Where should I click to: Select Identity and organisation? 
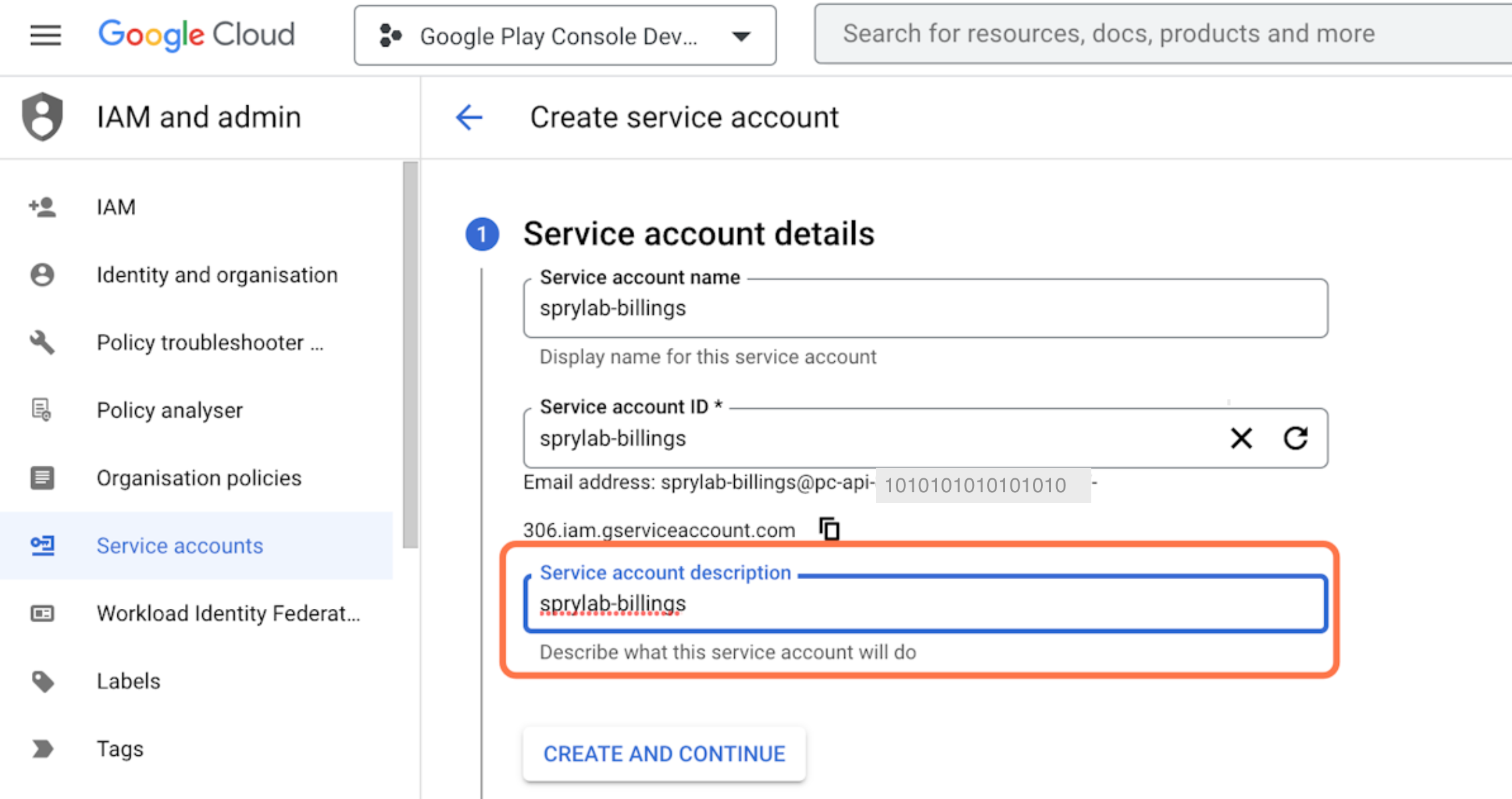click(x=217, y=275)
